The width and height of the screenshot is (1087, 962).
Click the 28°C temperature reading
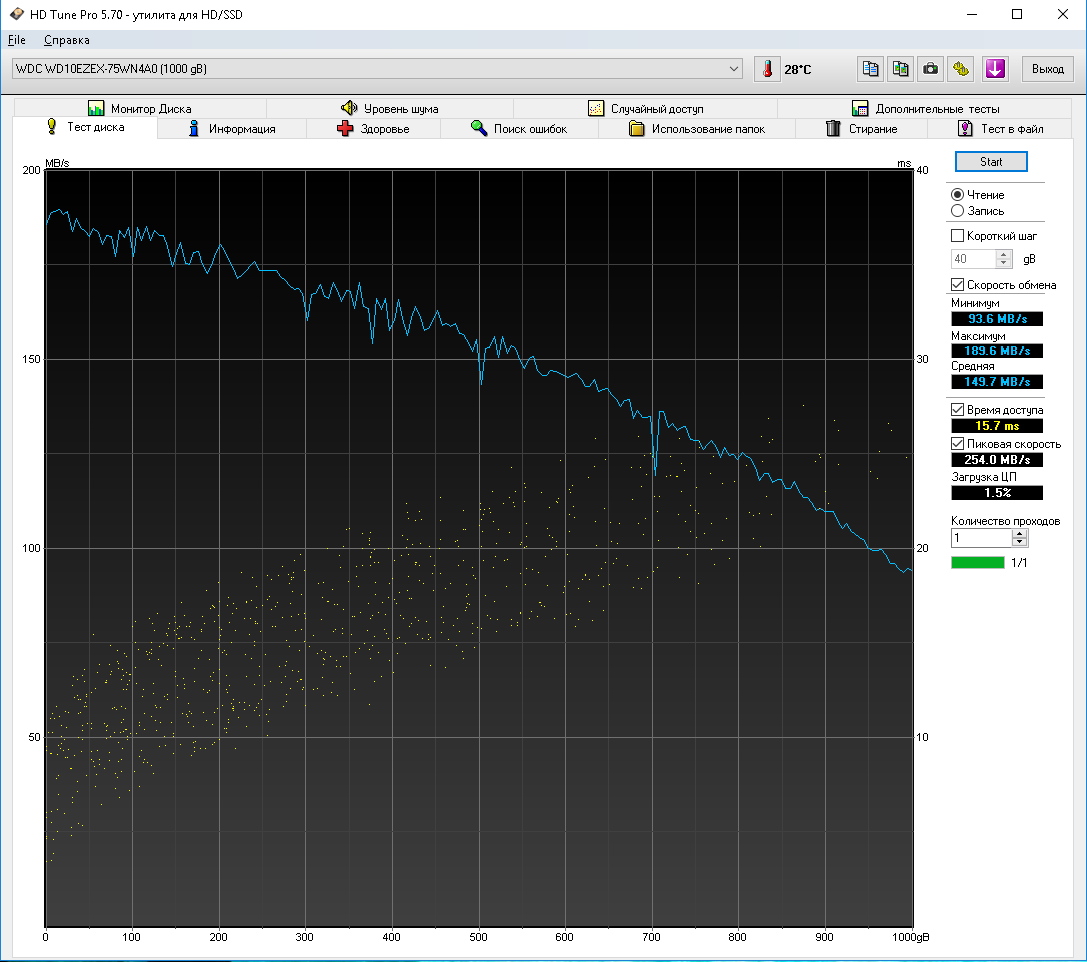(797, 69)
